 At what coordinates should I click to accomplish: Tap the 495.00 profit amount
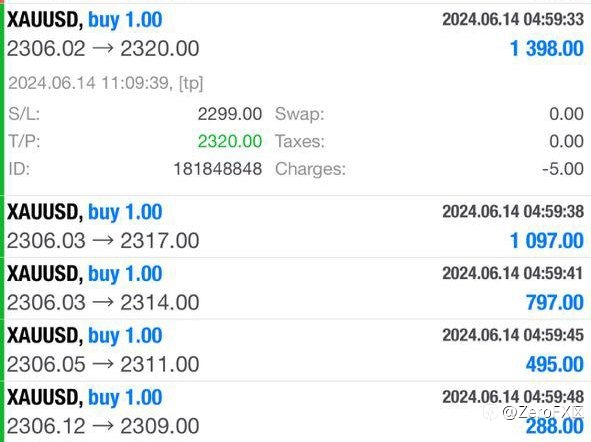(x=555, y=364)
